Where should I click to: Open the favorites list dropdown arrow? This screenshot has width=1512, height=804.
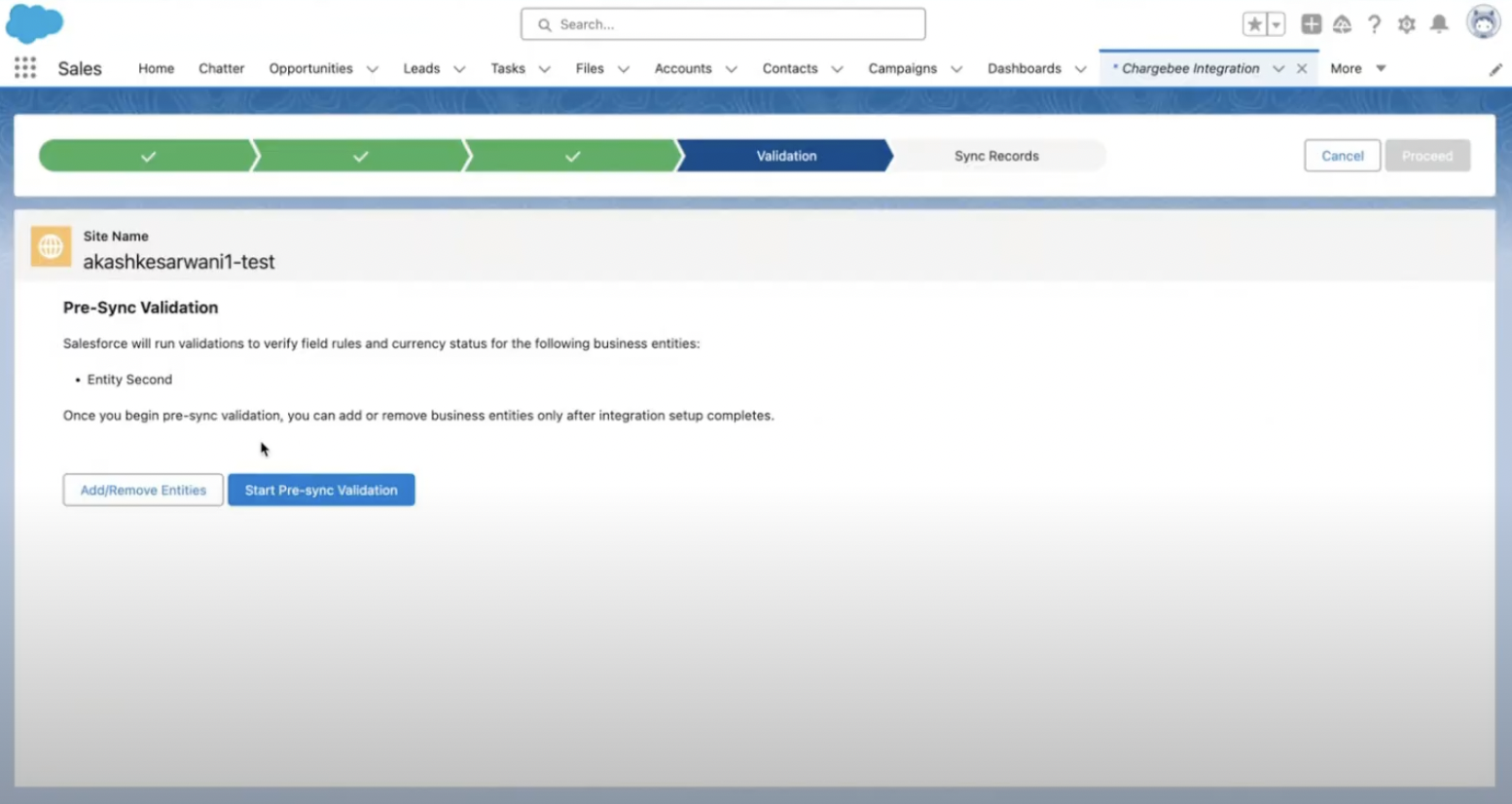[1276, 24]
